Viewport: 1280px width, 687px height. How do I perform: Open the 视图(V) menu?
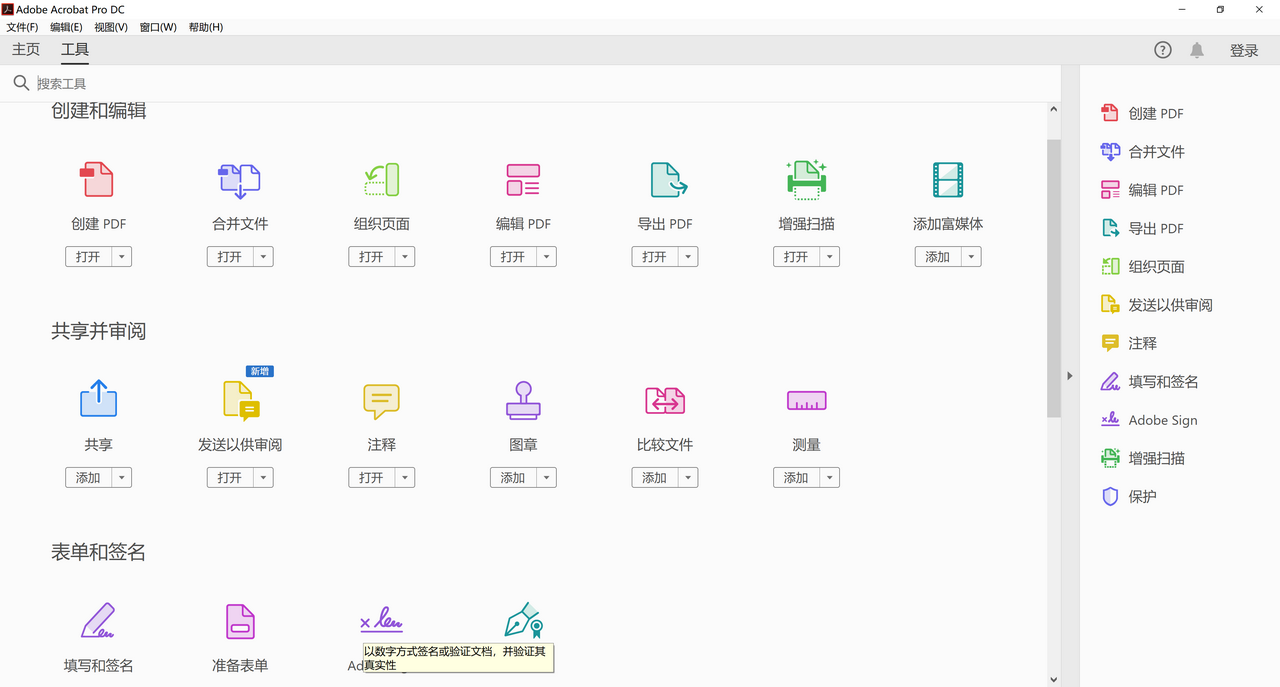click(111, 27)
